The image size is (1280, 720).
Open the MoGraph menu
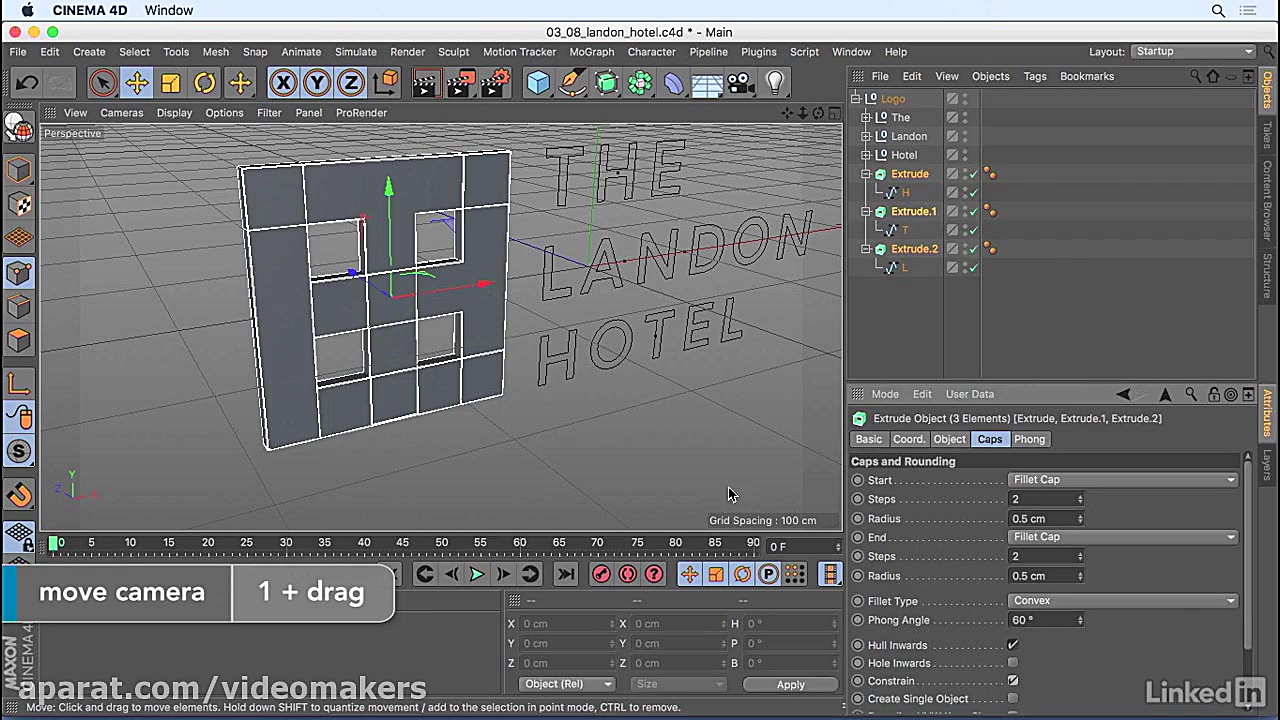(591, 52)
